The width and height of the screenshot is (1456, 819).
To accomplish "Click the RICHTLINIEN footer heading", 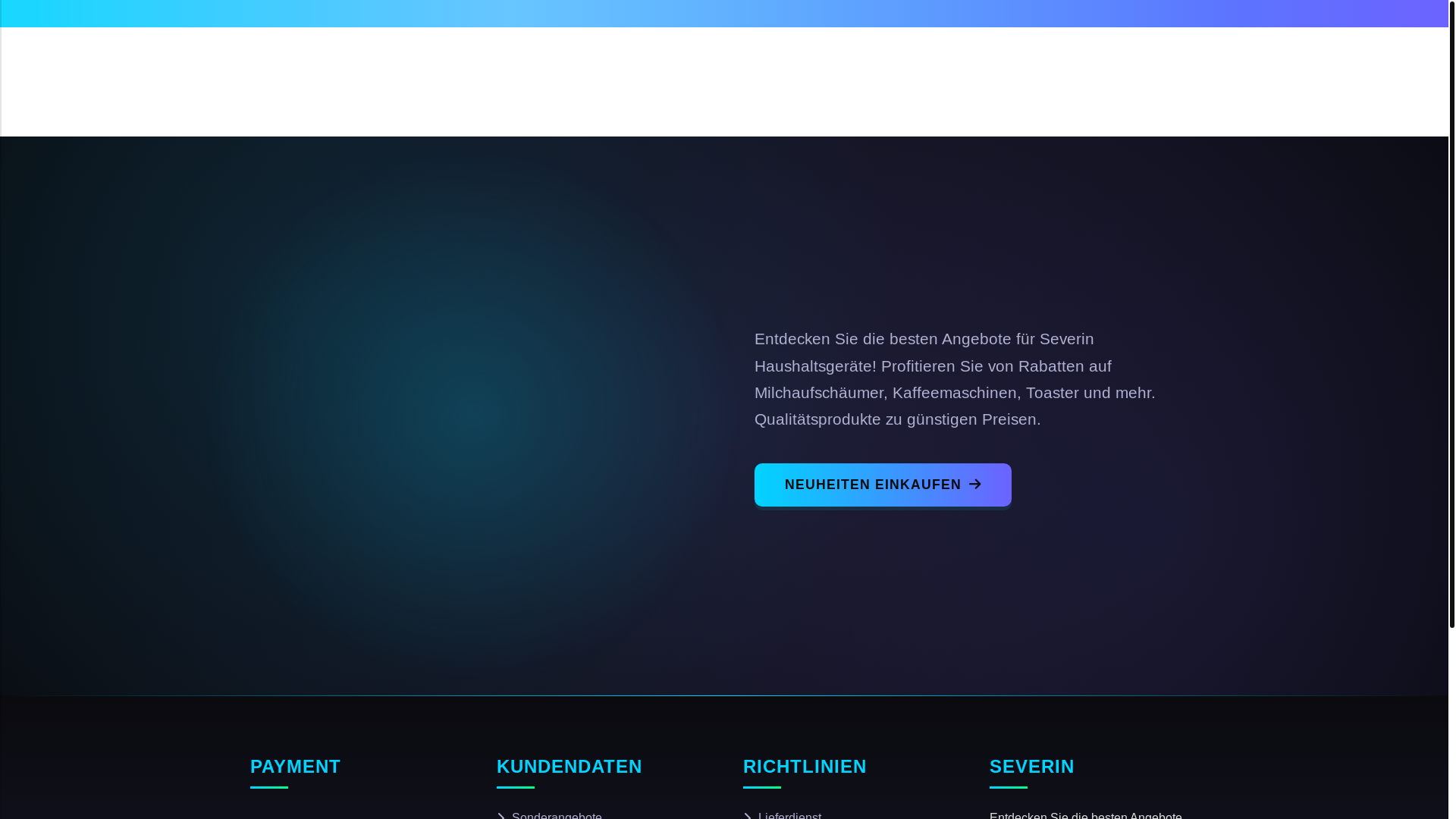I will coord(805,767).
